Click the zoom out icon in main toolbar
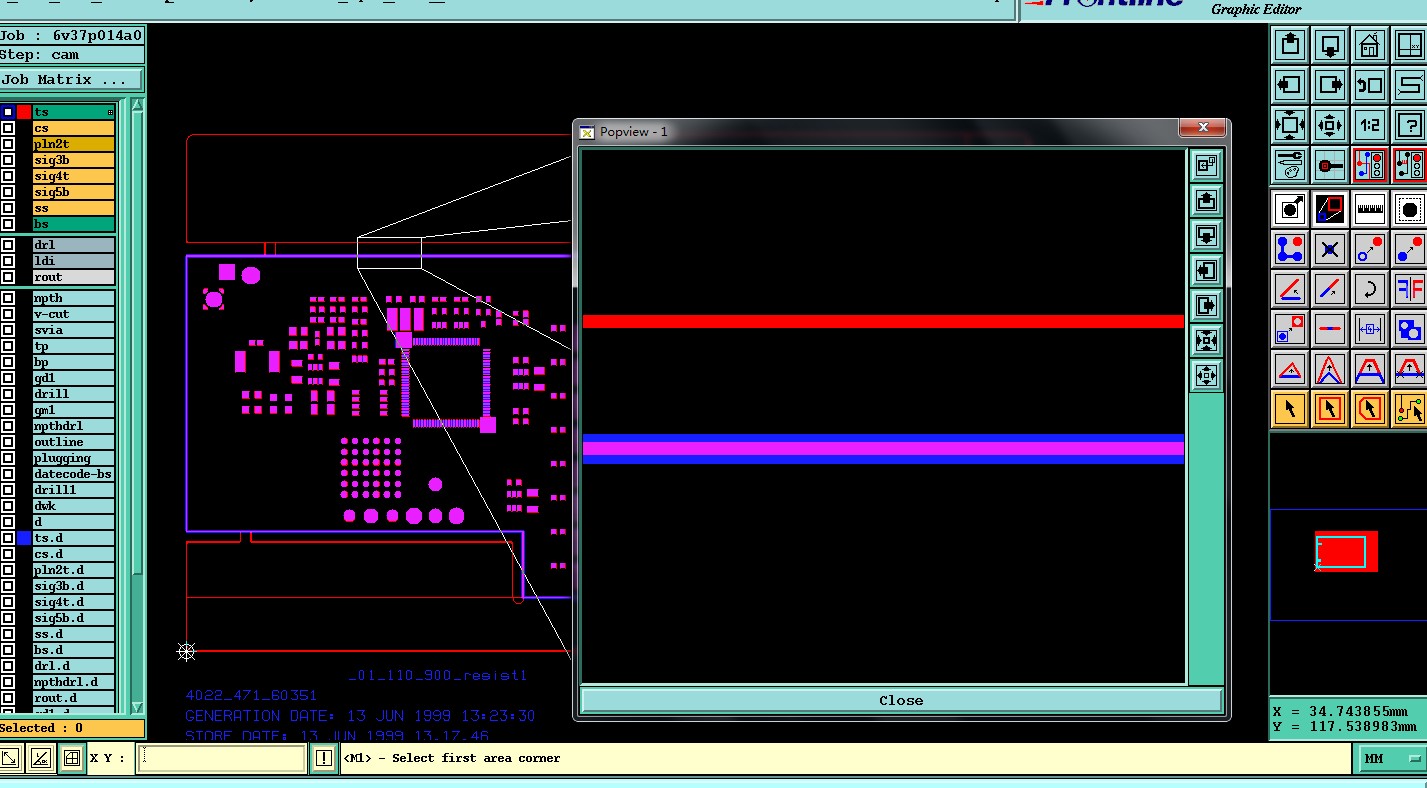 [1330, 125]
